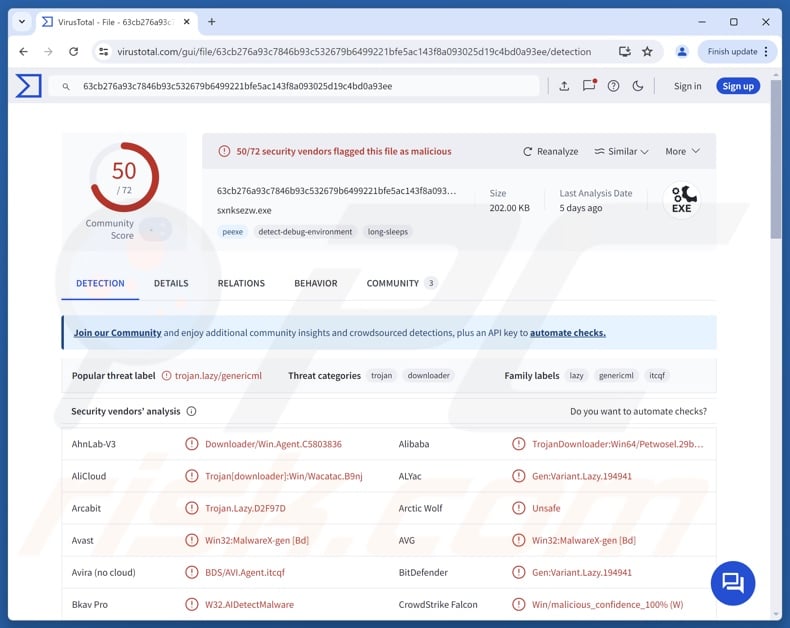Click the automate checks link
This screenshot has width=790, height=628.
point(567,333)
